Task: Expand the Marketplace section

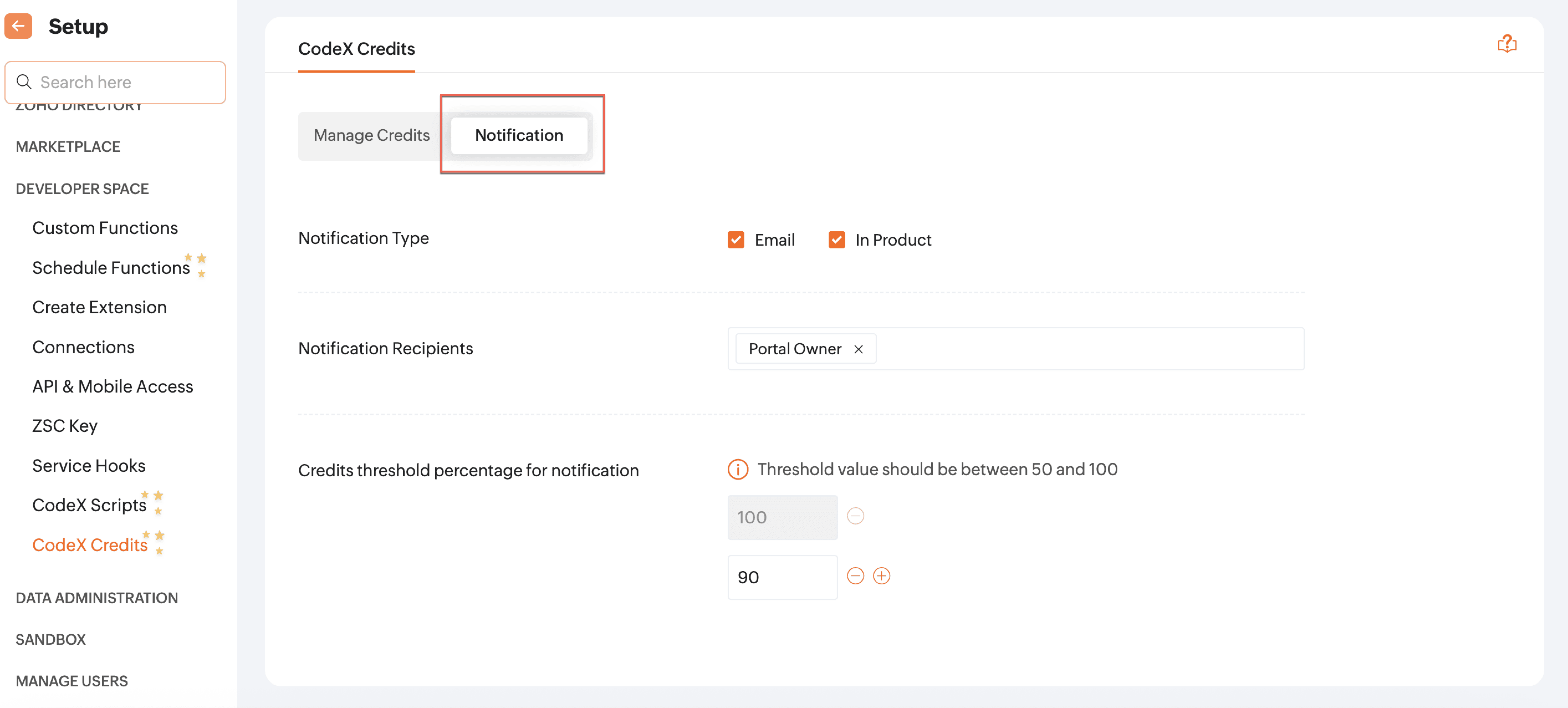Action: 68,147
